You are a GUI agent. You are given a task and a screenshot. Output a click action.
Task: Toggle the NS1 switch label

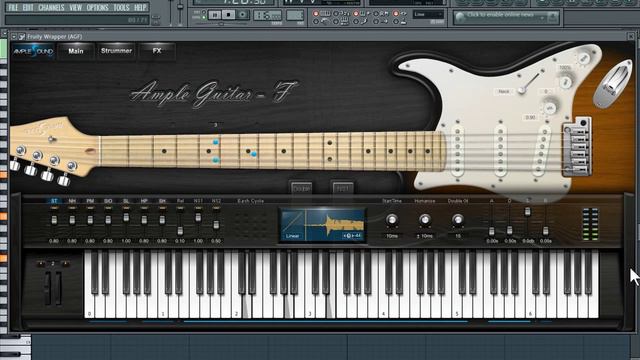point(198,201)
